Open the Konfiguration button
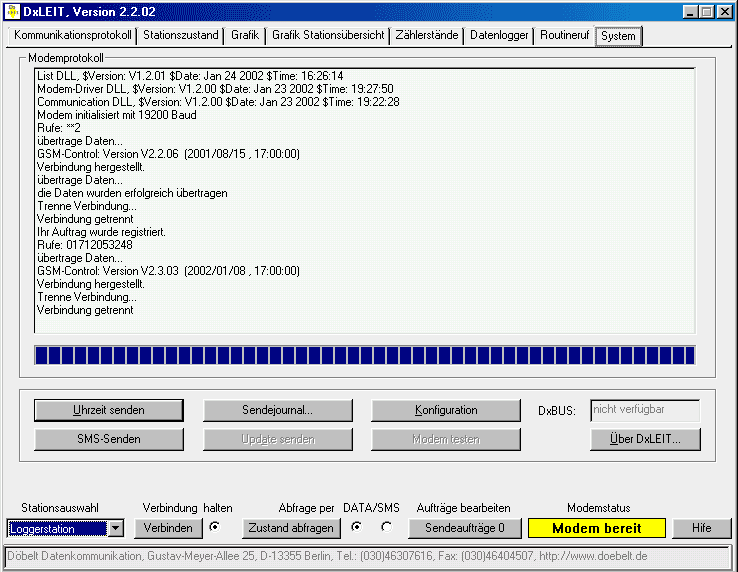738x572 pixels. (446, 410)
